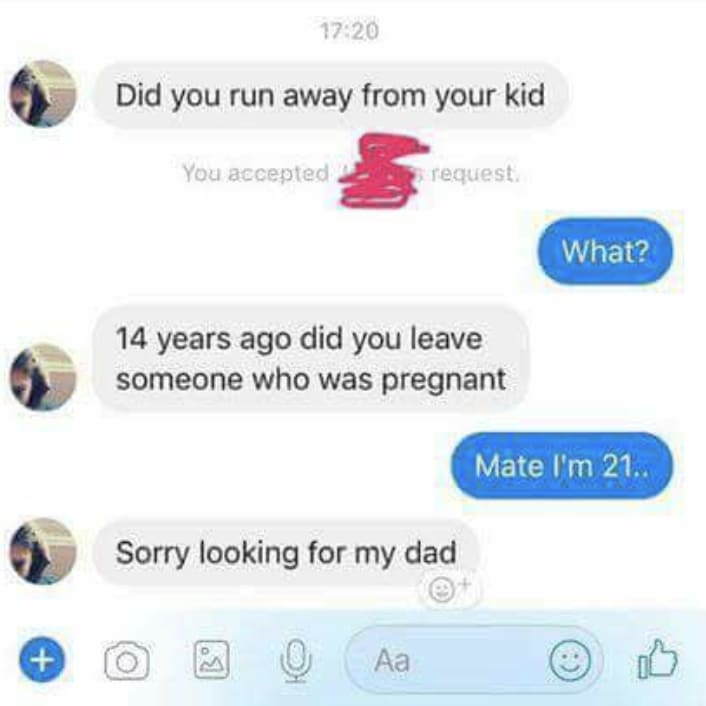706x706 pixels.
Task: Open sender avatar beside 'Did you run away'
Action: coord(43,94)
